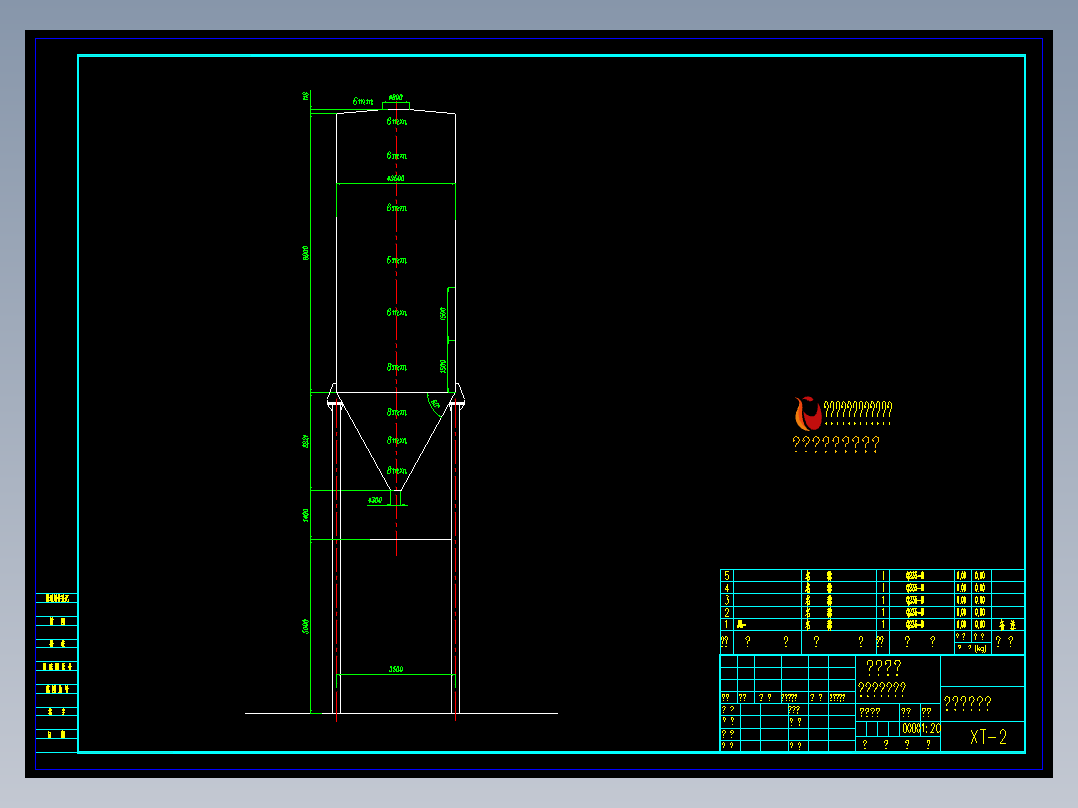Click the conical hopper outline
This screenshot has width=1078, height=808.
pyautogui.click(x=396, y=441)
